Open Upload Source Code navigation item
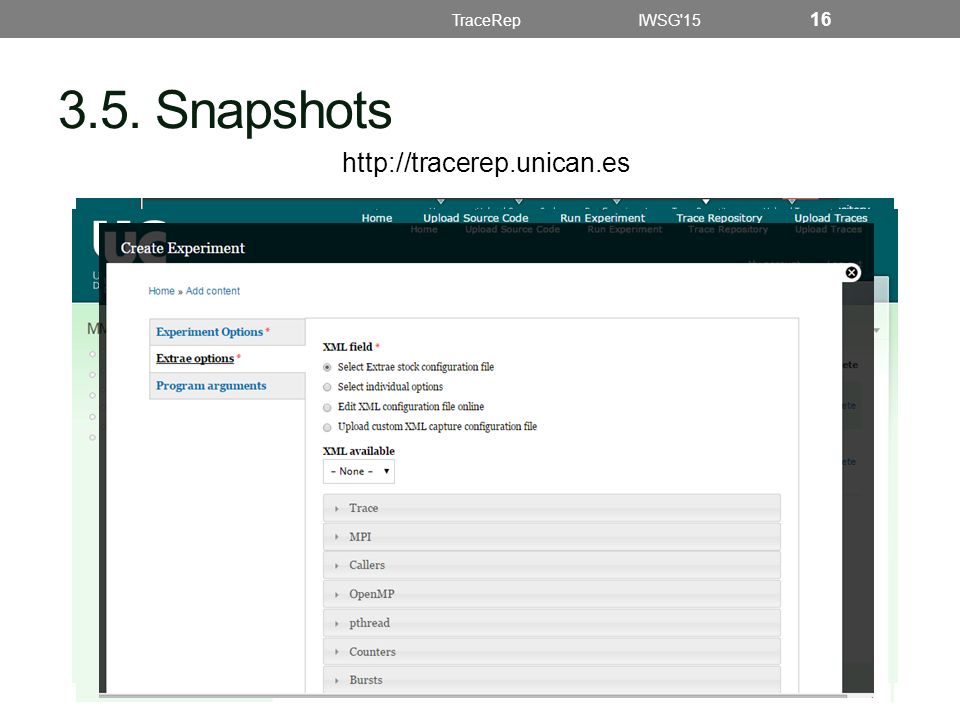The image size is (960, 720). click(x=476, y=218)
